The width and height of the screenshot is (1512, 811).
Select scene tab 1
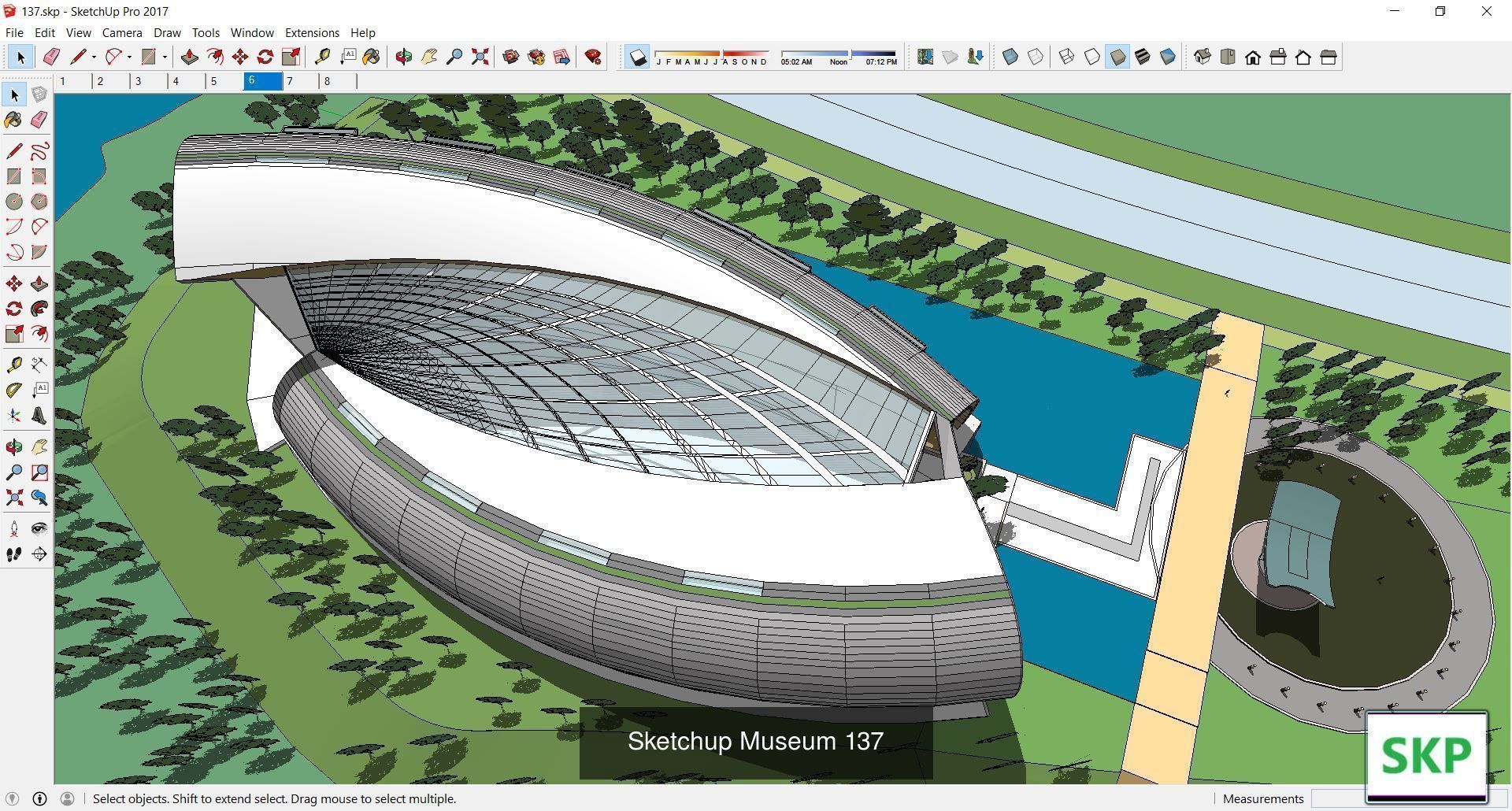coord(73,81)
